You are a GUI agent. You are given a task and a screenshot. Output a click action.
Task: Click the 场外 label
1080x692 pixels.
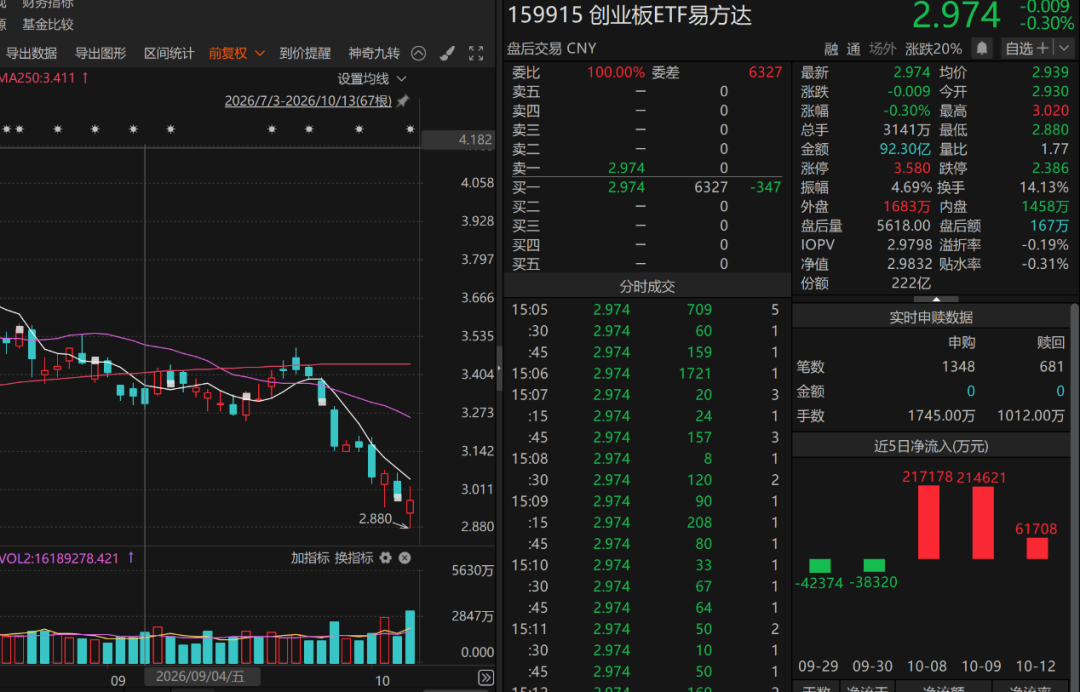[x=882, y=49]
